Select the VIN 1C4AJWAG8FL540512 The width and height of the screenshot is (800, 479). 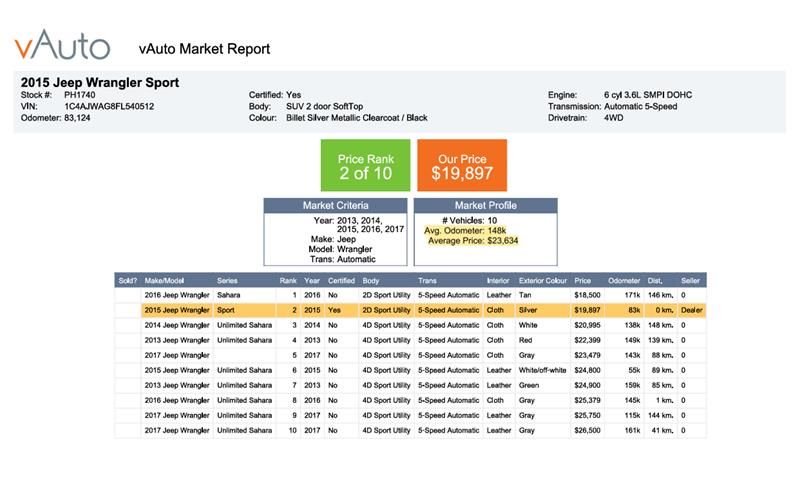pos(109,107)
